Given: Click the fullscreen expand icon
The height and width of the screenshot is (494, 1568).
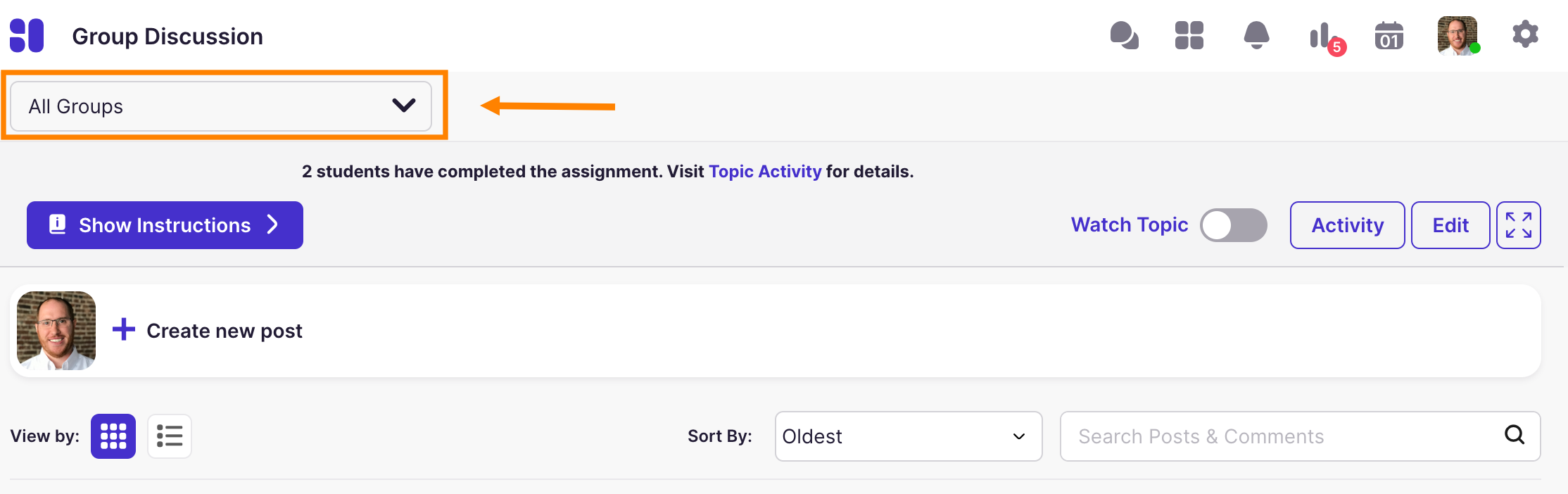Looking at the screenshot, I should coord(1518,225).
